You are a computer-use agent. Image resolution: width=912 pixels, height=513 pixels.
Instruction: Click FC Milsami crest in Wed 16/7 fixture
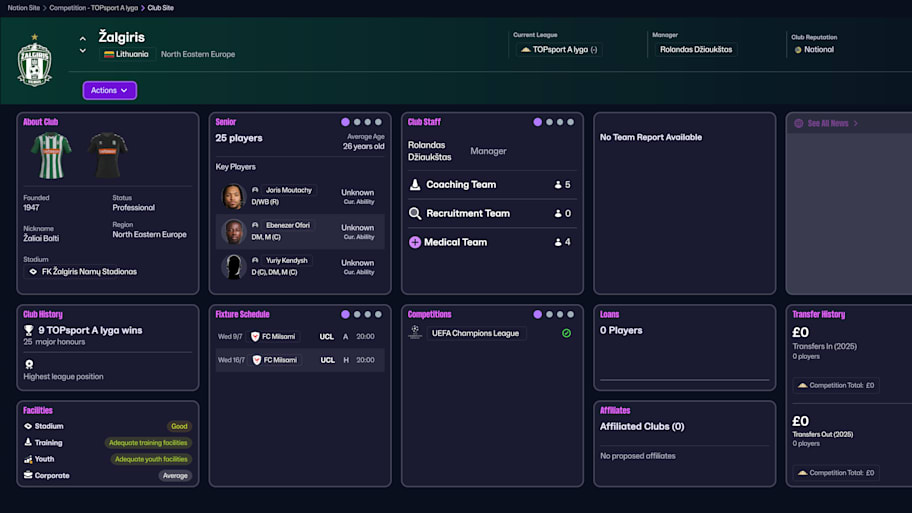256,360
